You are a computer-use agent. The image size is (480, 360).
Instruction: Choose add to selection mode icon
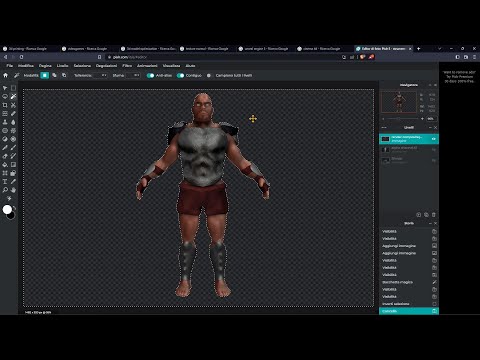[x=54, y=75]
